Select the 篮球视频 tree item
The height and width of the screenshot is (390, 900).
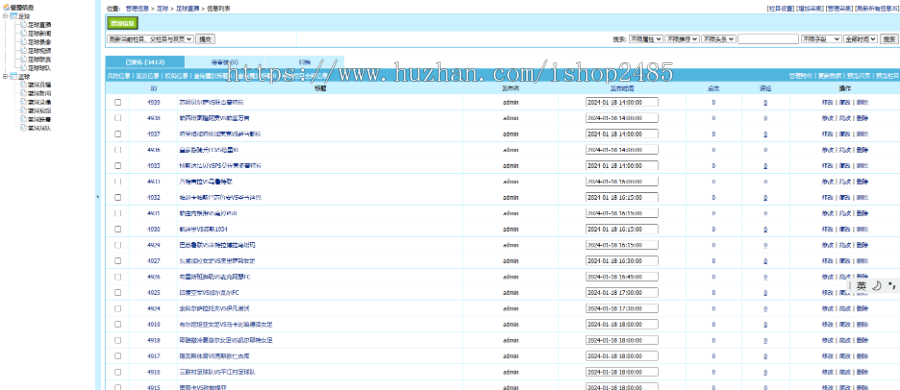coord(39,110)
